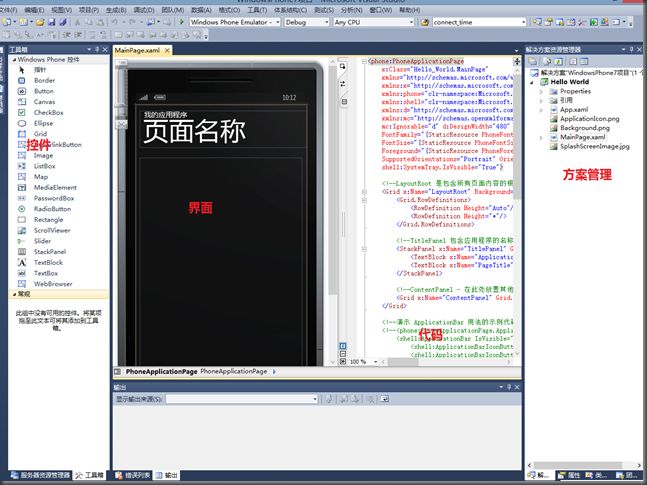
Task: Switch to the 属性 tab at bottom right
Action: pyautogui.click(x=569, y=476)
